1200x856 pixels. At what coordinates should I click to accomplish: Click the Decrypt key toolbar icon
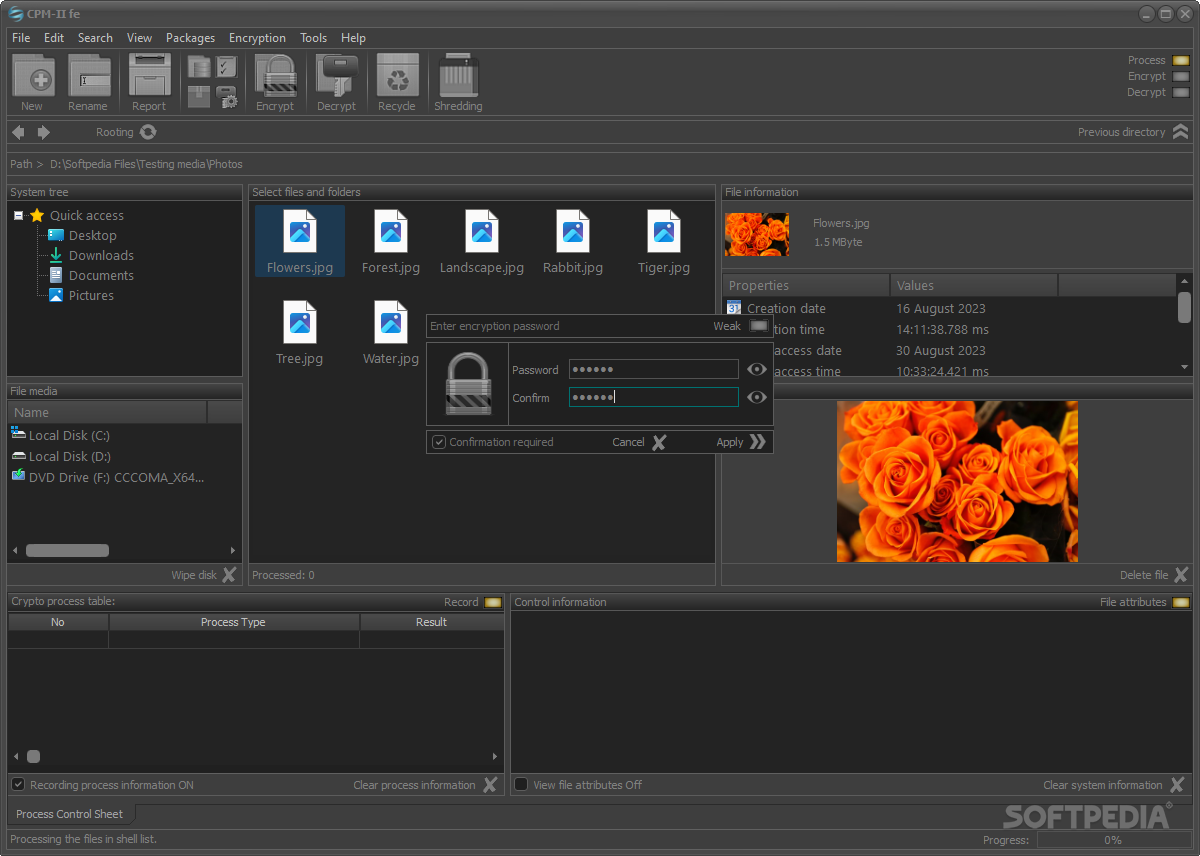click(x=336, y=76)
